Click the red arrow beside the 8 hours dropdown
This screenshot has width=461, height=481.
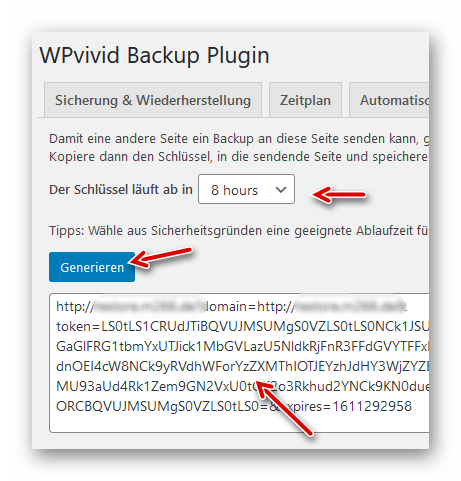(339, 194)
